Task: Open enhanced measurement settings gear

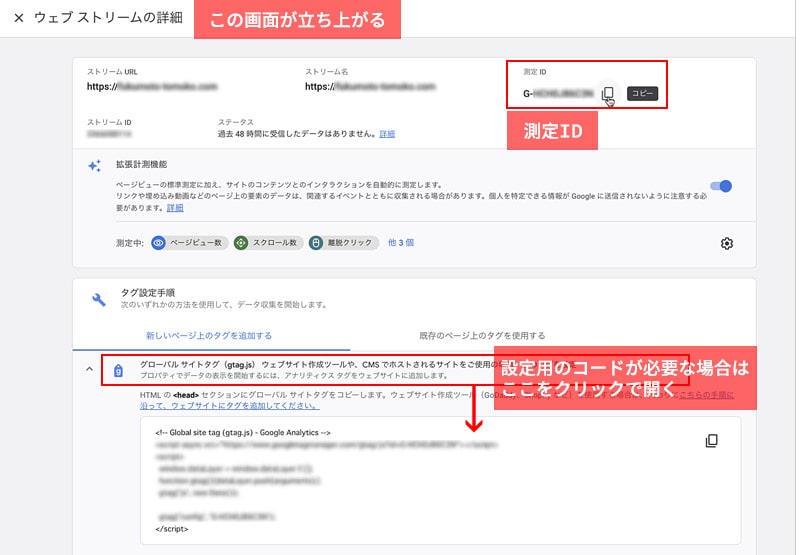Action: point(727,243)
